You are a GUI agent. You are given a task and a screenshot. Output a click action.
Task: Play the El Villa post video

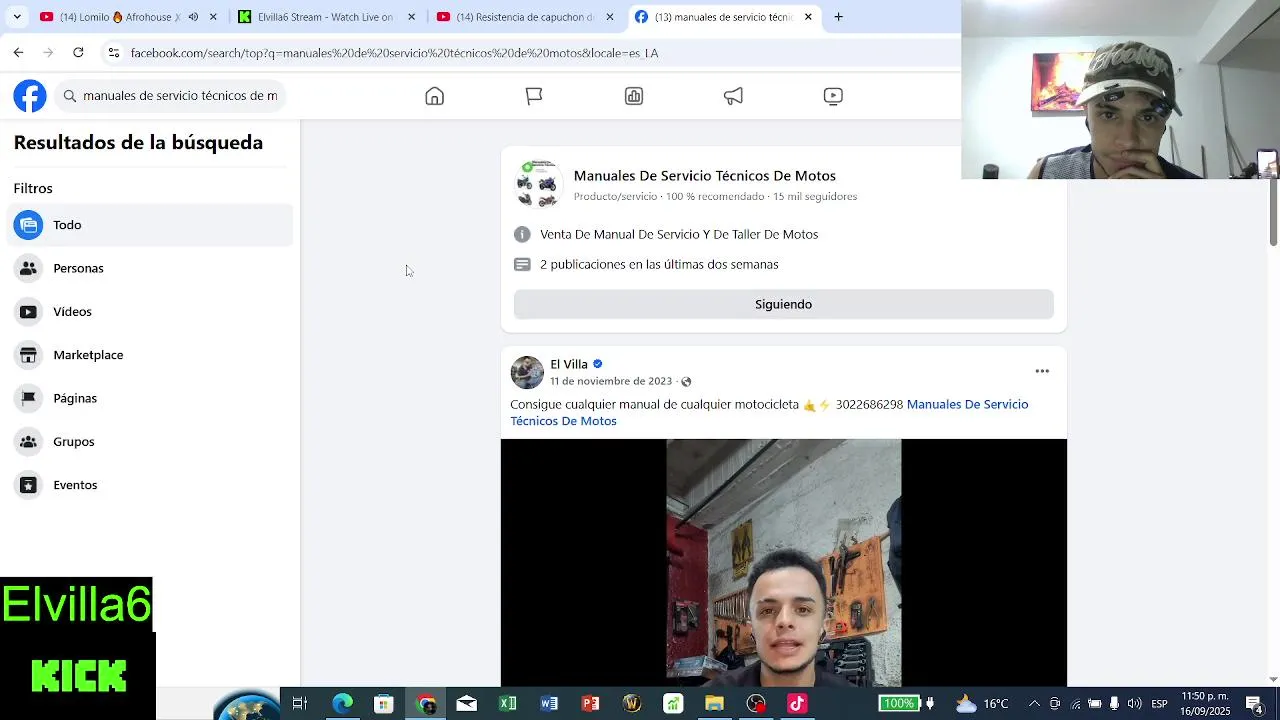click(x=784, y=563)
